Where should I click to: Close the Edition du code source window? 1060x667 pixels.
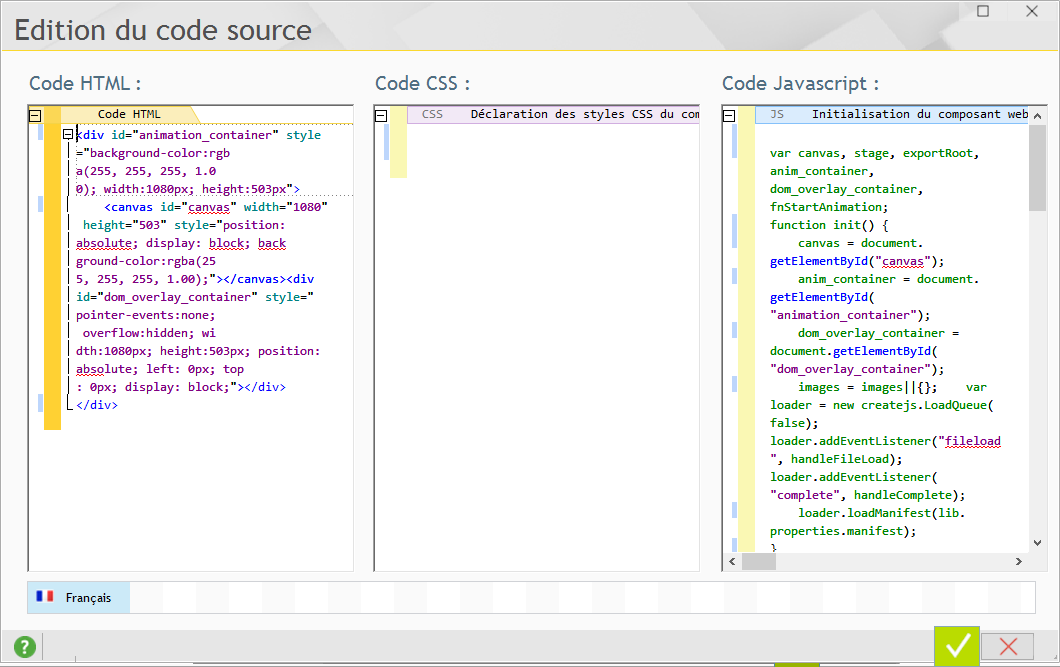1031,11
